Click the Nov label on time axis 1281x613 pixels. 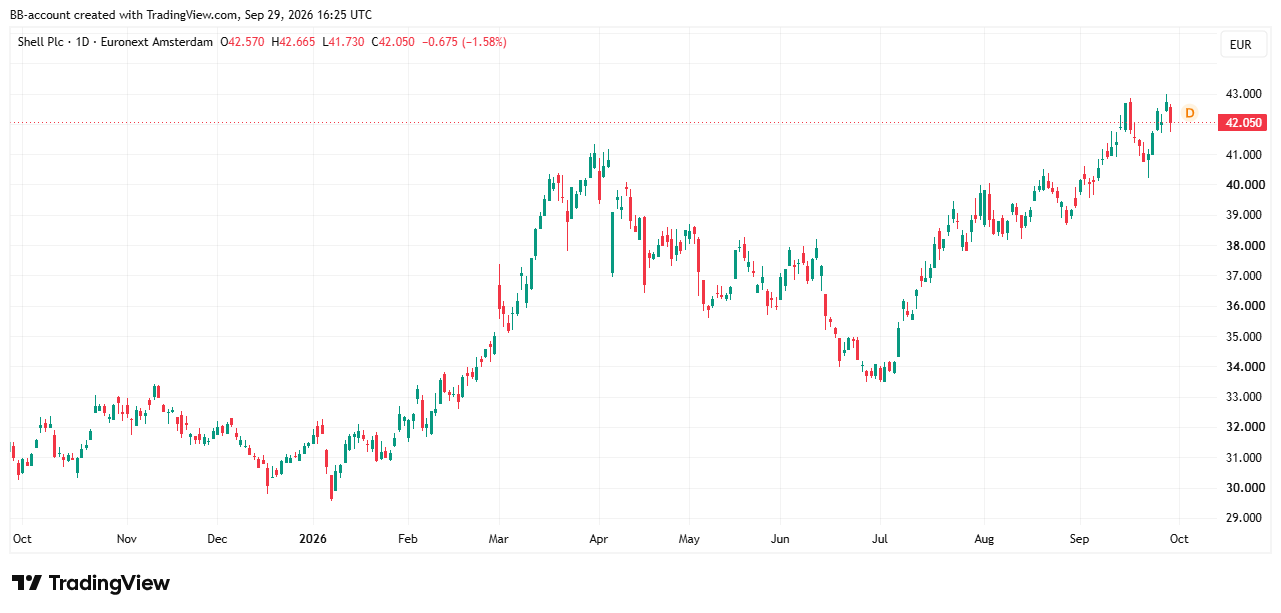pyautogui.click(x=126, y=539)
